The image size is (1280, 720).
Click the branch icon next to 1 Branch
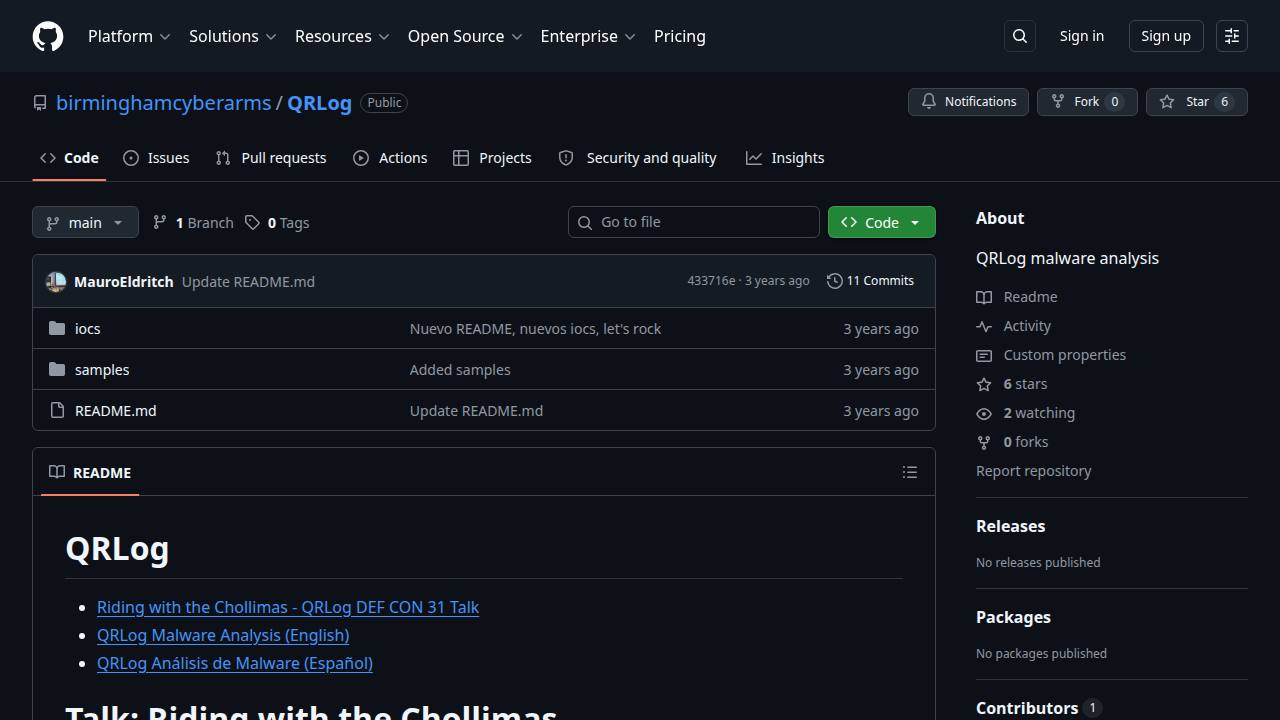click(x=160, y=222)
